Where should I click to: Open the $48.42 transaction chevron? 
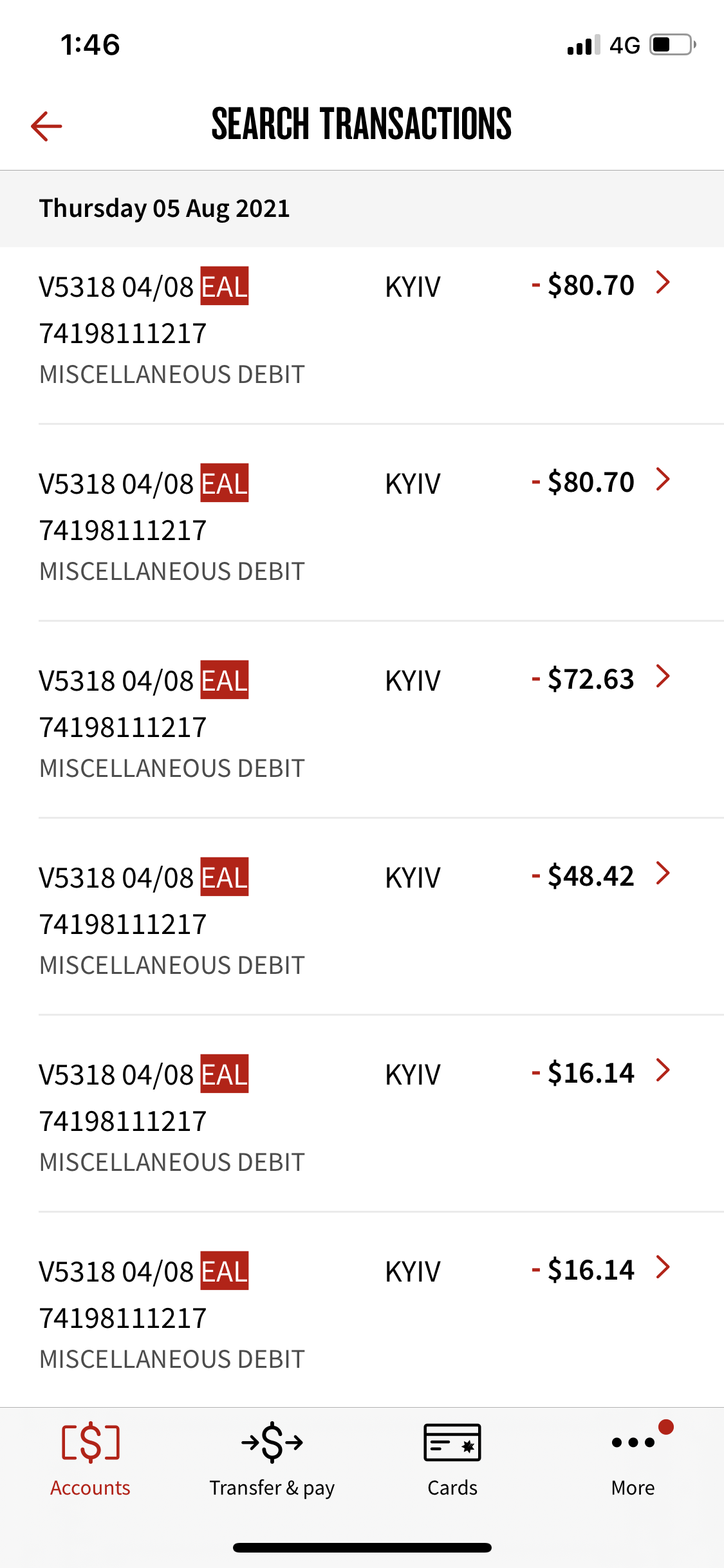(x=663, y=873)
